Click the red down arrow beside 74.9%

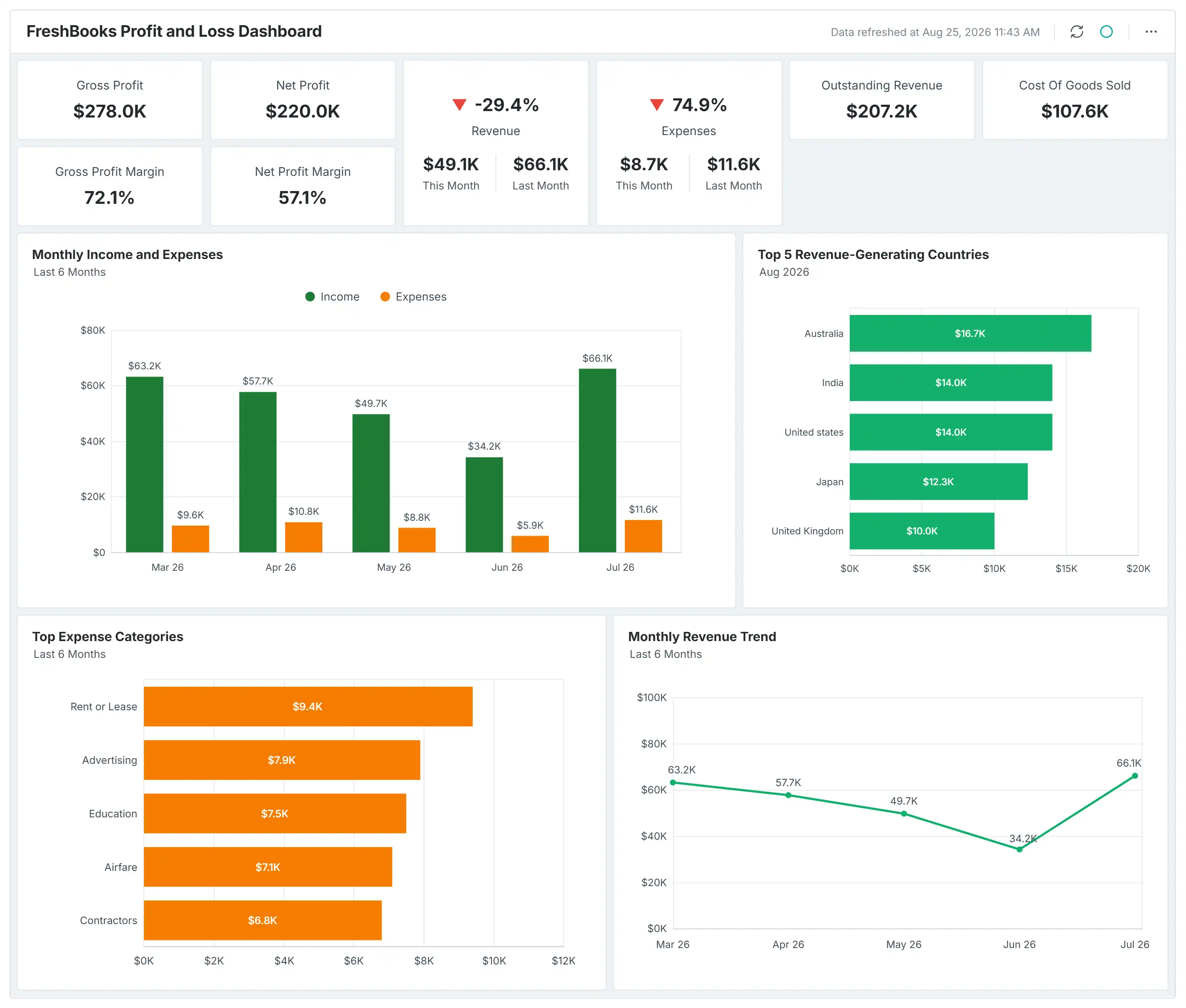[x=657, y=105]
